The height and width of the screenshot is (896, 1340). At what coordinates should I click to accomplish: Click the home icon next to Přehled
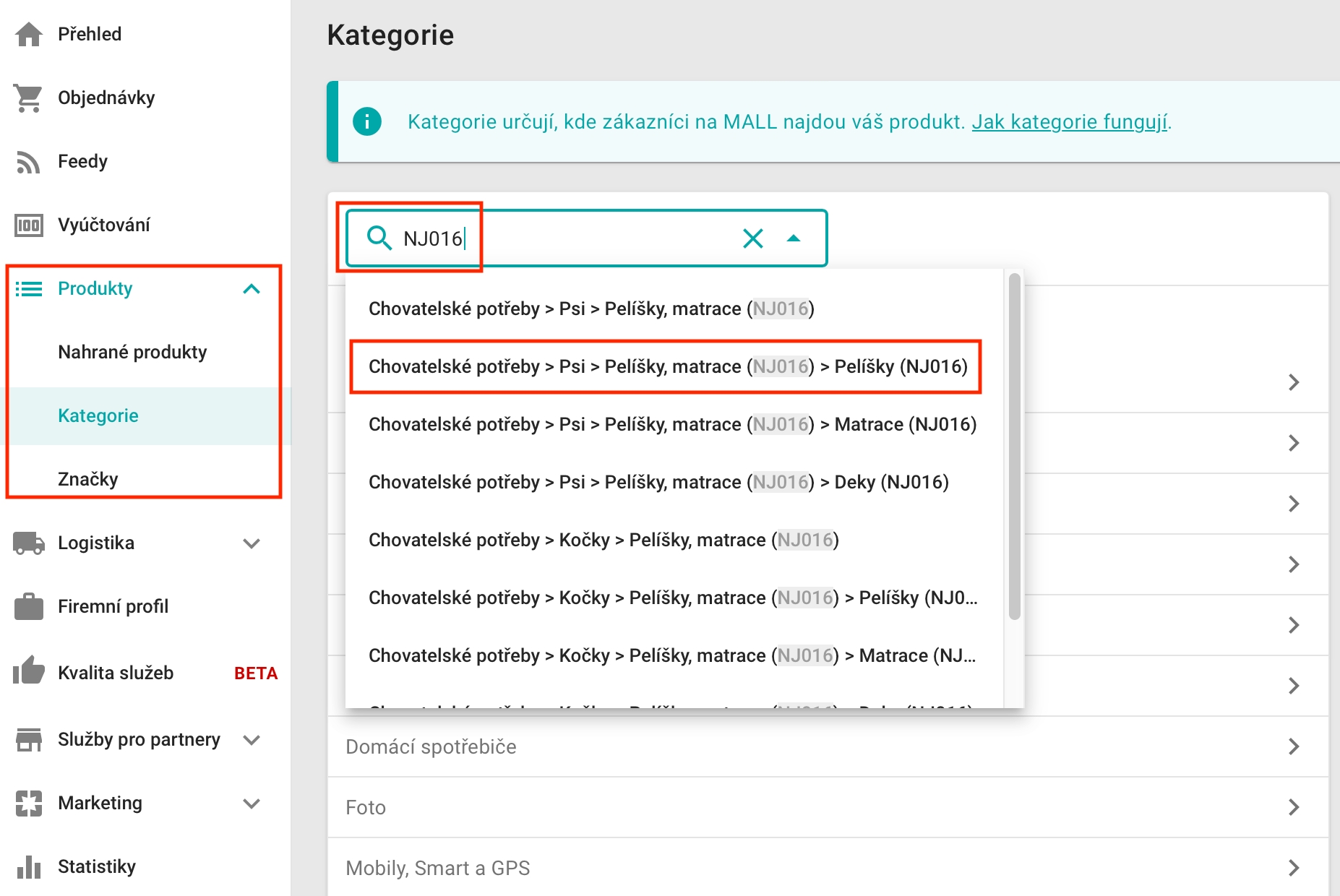tap(29, 34)
